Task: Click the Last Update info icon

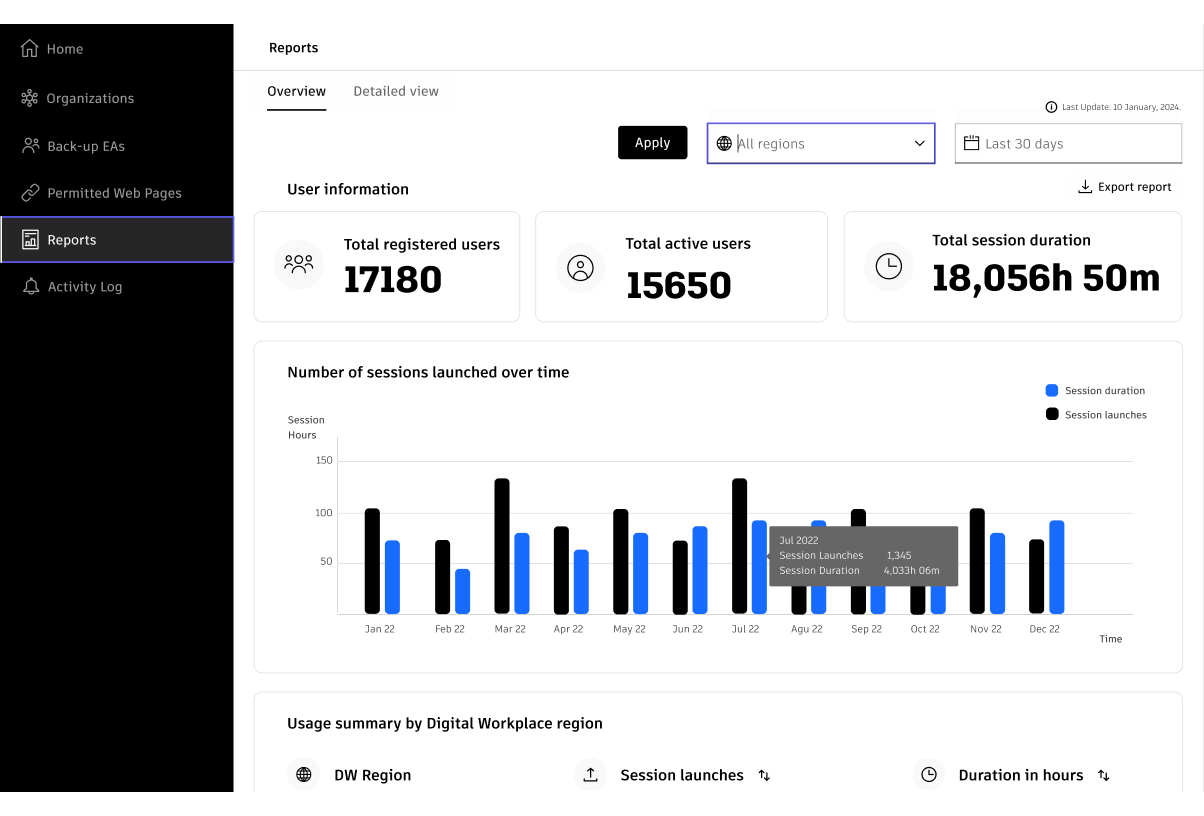Action: (x=1051, y=107)
